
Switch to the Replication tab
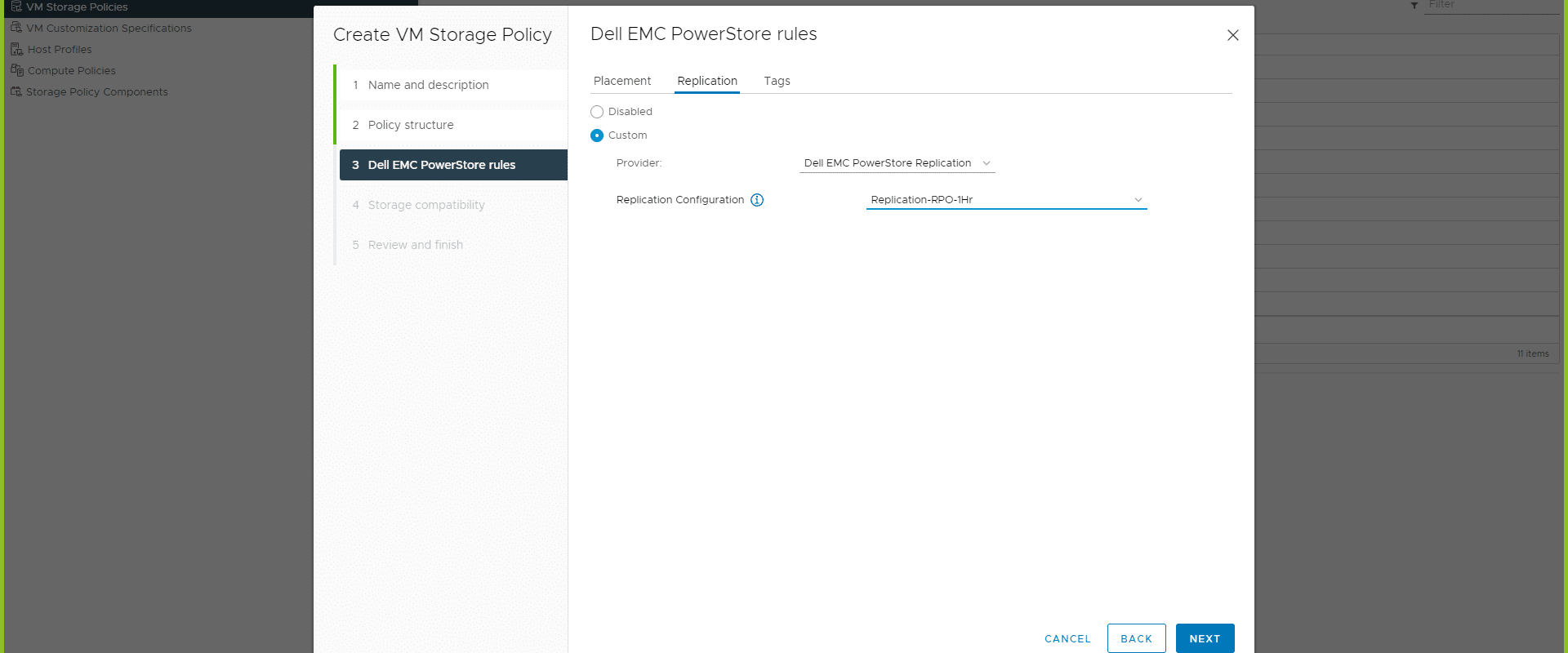point(707,81)
